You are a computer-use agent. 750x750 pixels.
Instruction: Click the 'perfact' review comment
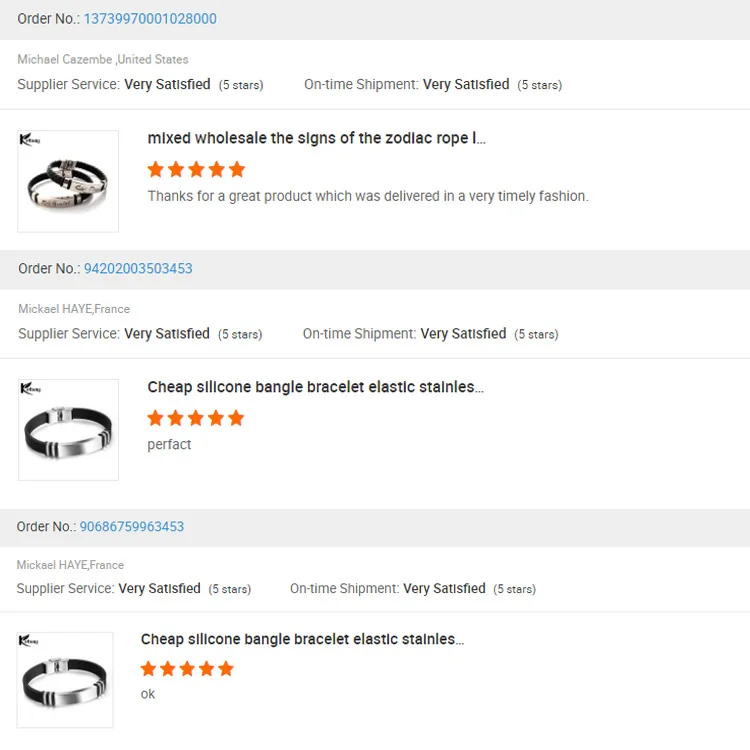pyautogui.click(x=169, y=444)
